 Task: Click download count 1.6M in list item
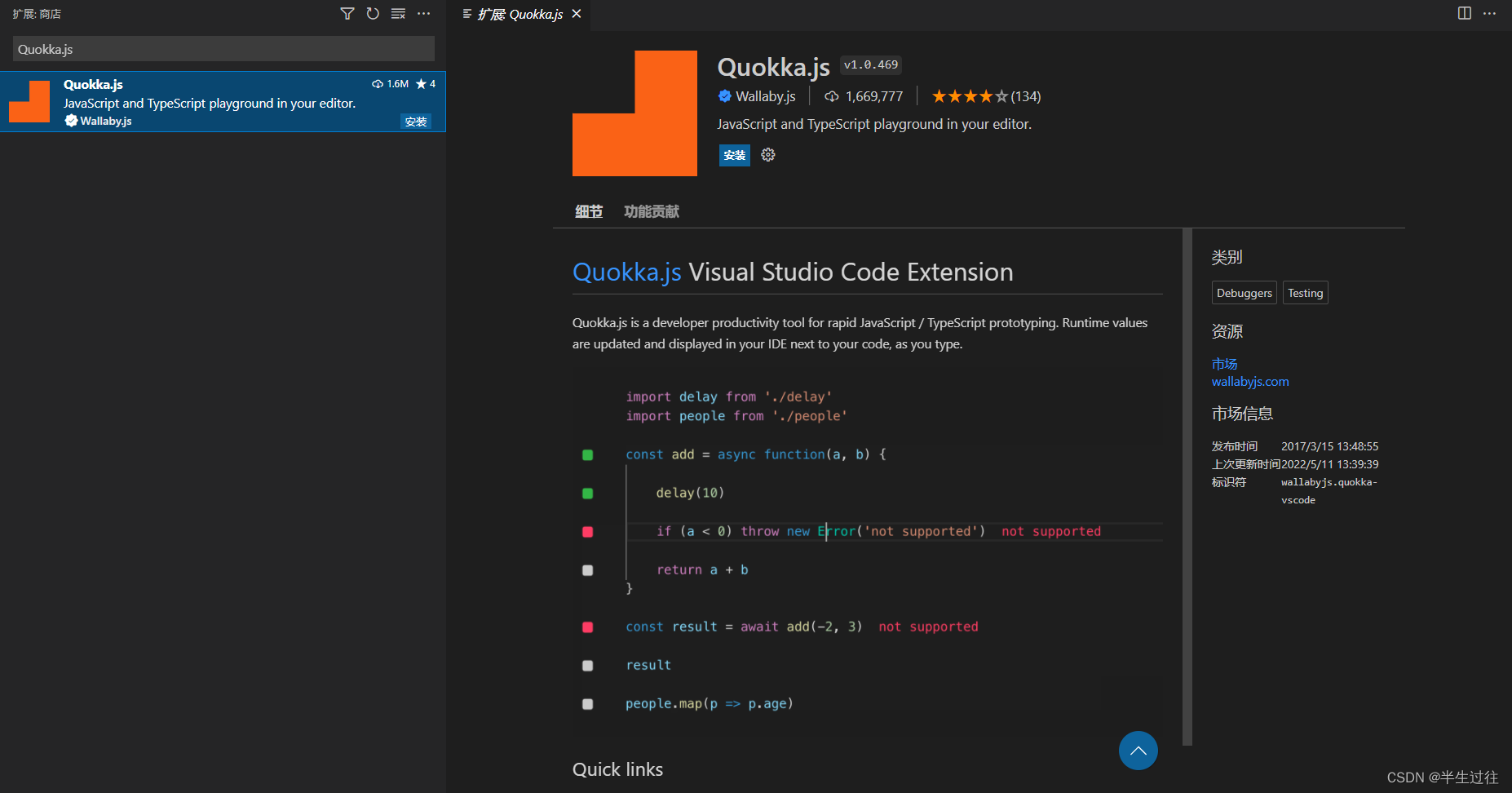391,84
